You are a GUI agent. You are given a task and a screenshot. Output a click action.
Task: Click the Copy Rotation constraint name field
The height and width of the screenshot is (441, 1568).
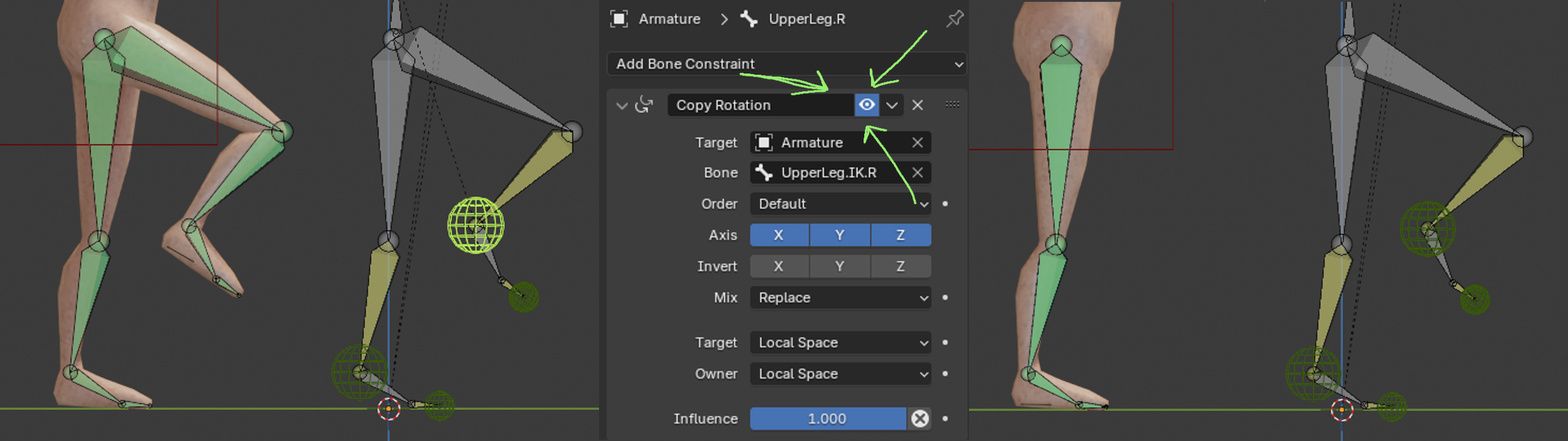(759, 105)
